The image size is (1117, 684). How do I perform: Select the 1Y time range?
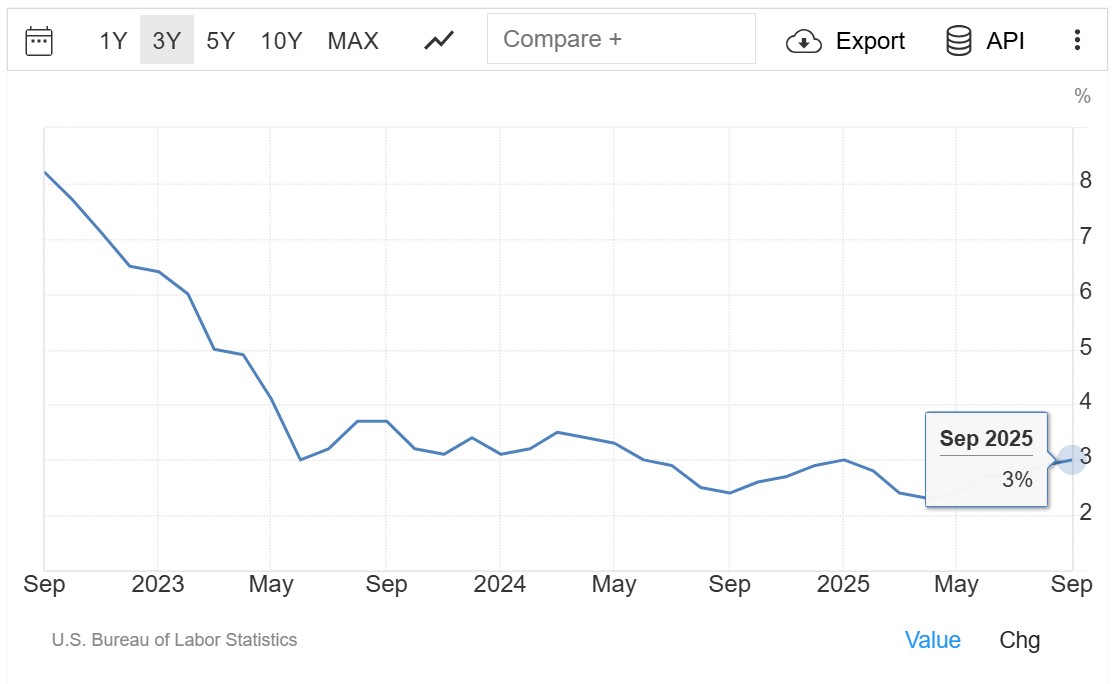pyautogui.click(x=113, y=41)
